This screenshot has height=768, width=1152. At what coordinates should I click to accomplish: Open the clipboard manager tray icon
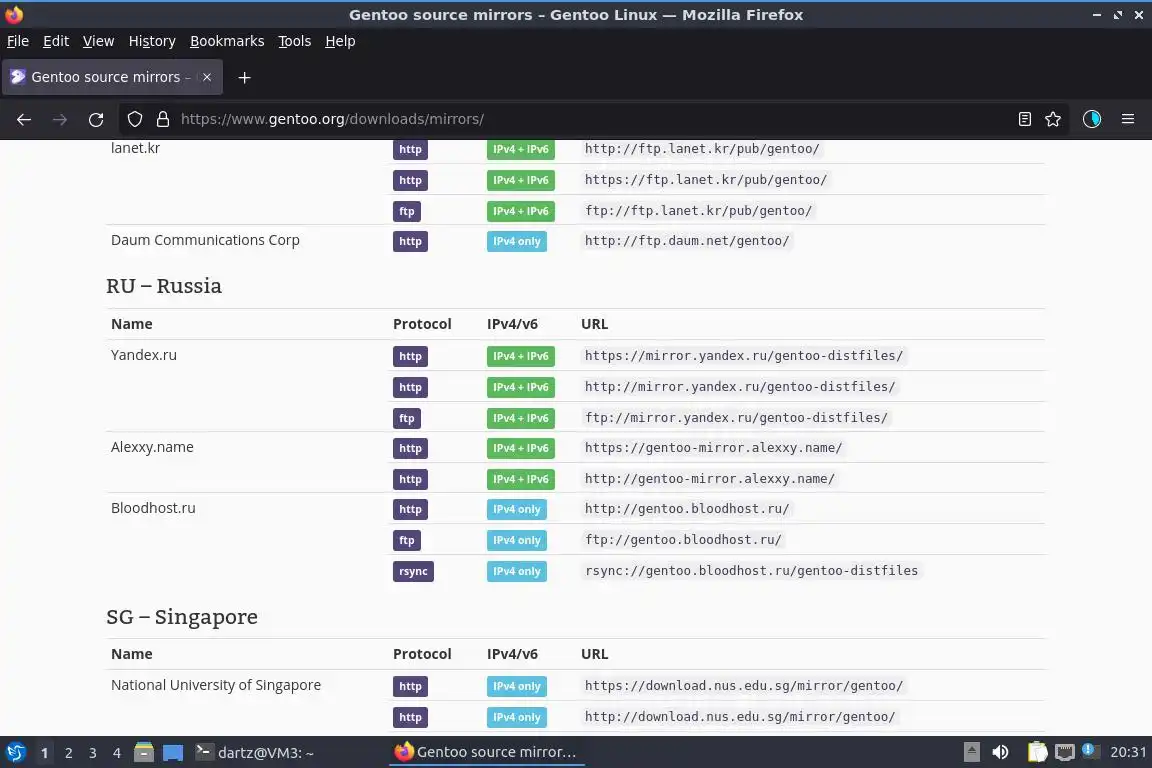(x=1037, y=753)
